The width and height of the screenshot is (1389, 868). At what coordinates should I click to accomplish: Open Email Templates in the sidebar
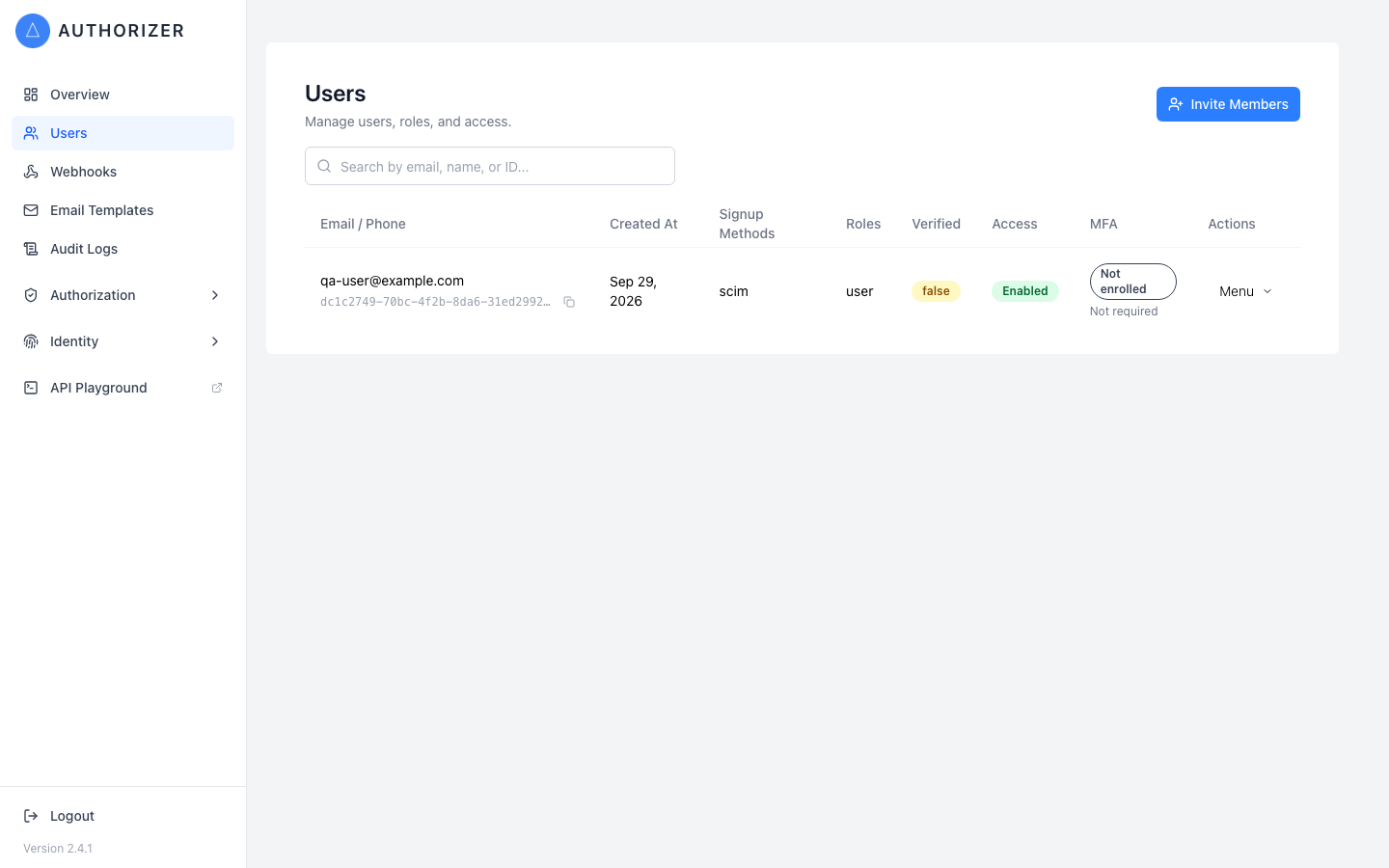coord(123,210)
